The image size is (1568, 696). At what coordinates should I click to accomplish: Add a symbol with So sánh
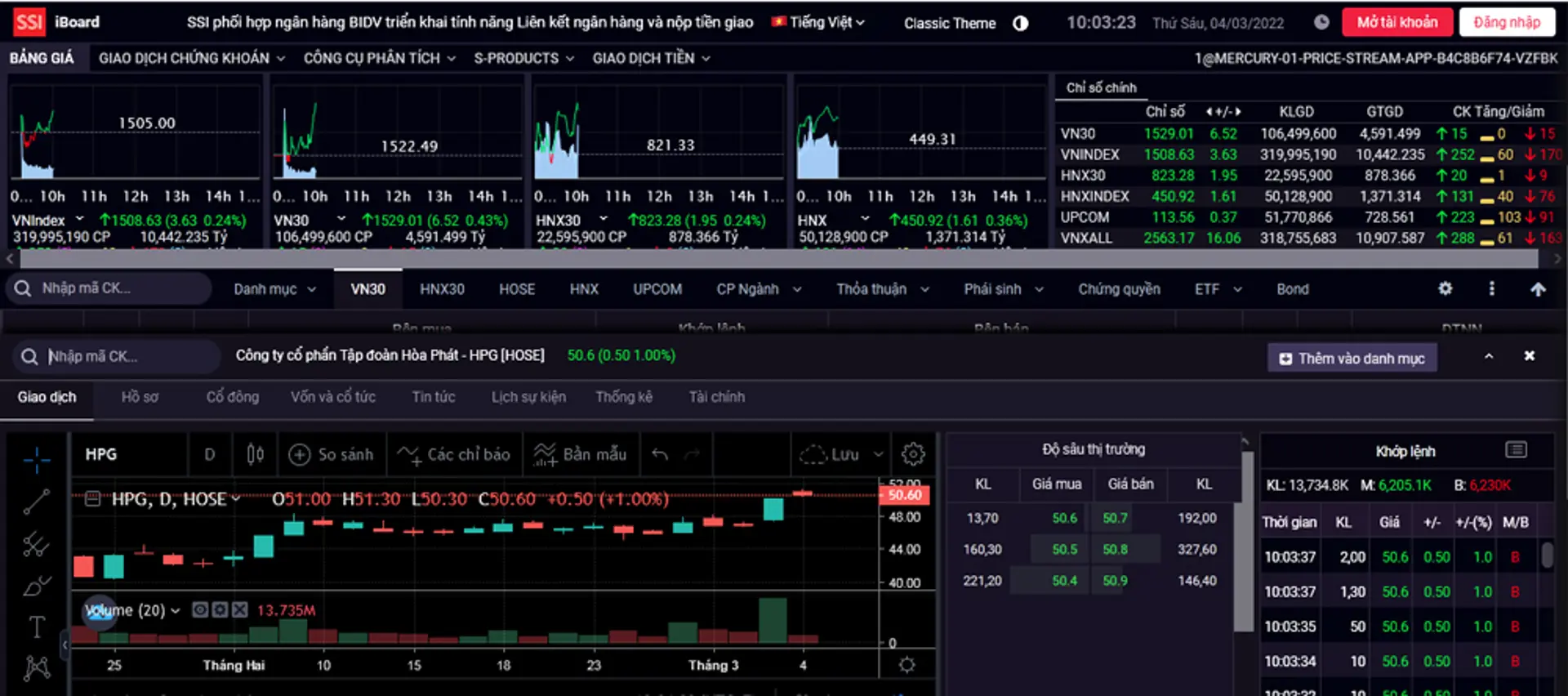tap(332, 454)
